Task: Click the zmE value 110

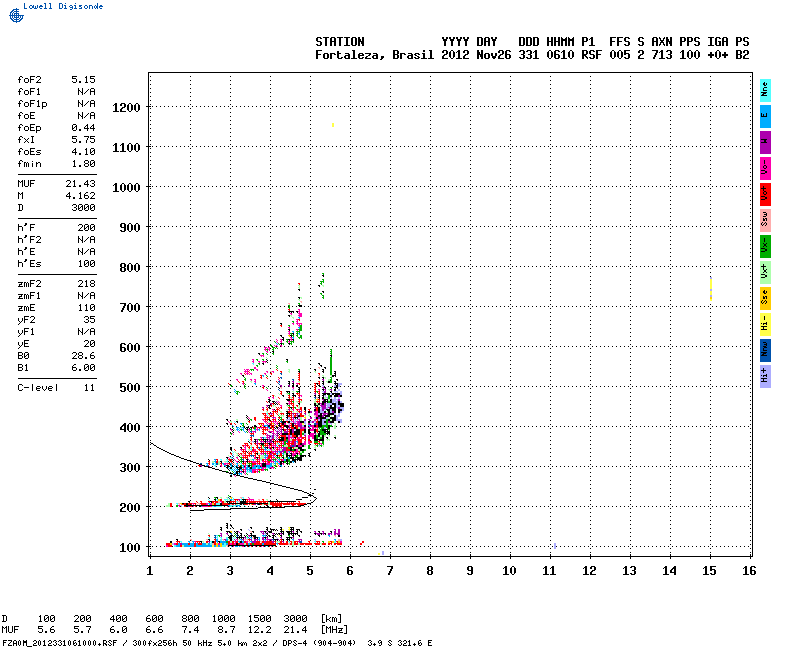Action: coord(86,308)
